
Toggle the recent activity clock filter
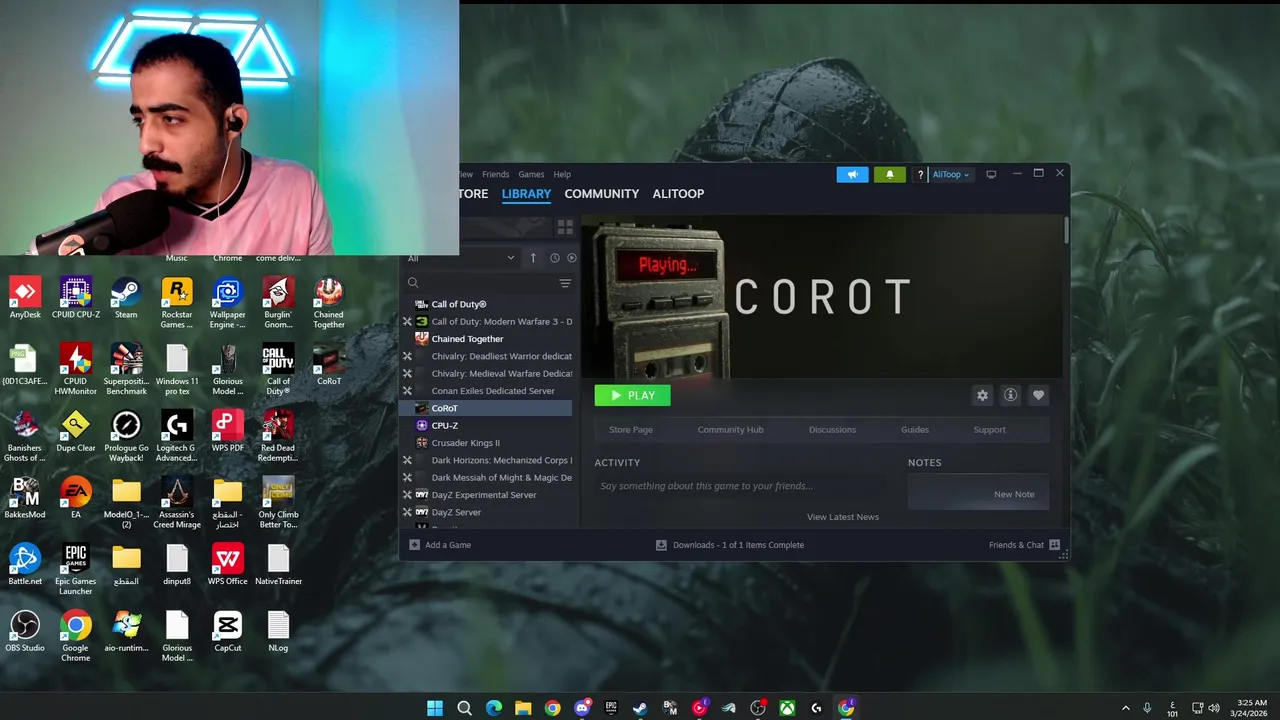pyautogui.click(x=554, y=258)
